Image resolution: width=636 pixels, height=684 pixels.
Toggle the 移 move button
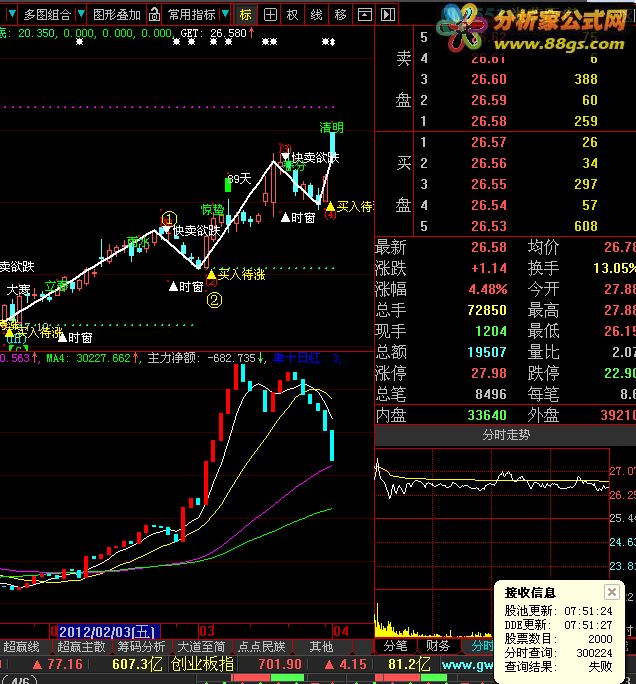click(340, 15)
